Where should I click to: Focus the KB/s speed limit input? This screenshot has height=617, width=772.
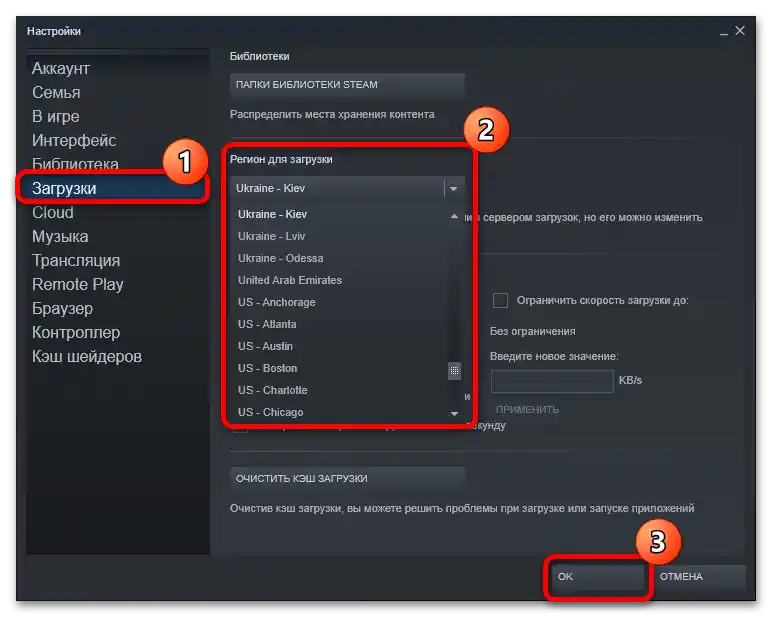point(552,381)
